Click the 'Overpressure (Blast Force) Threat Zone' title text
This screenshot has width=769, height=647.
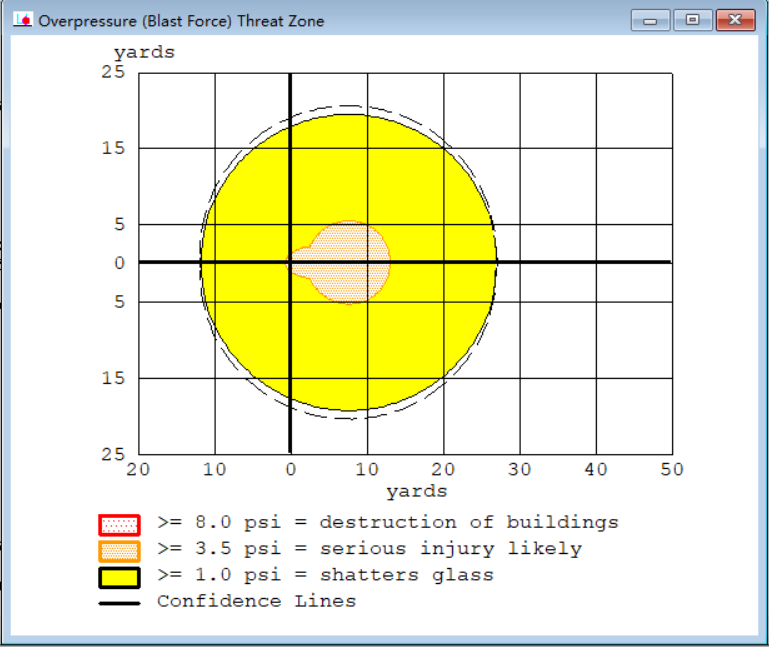181,21
